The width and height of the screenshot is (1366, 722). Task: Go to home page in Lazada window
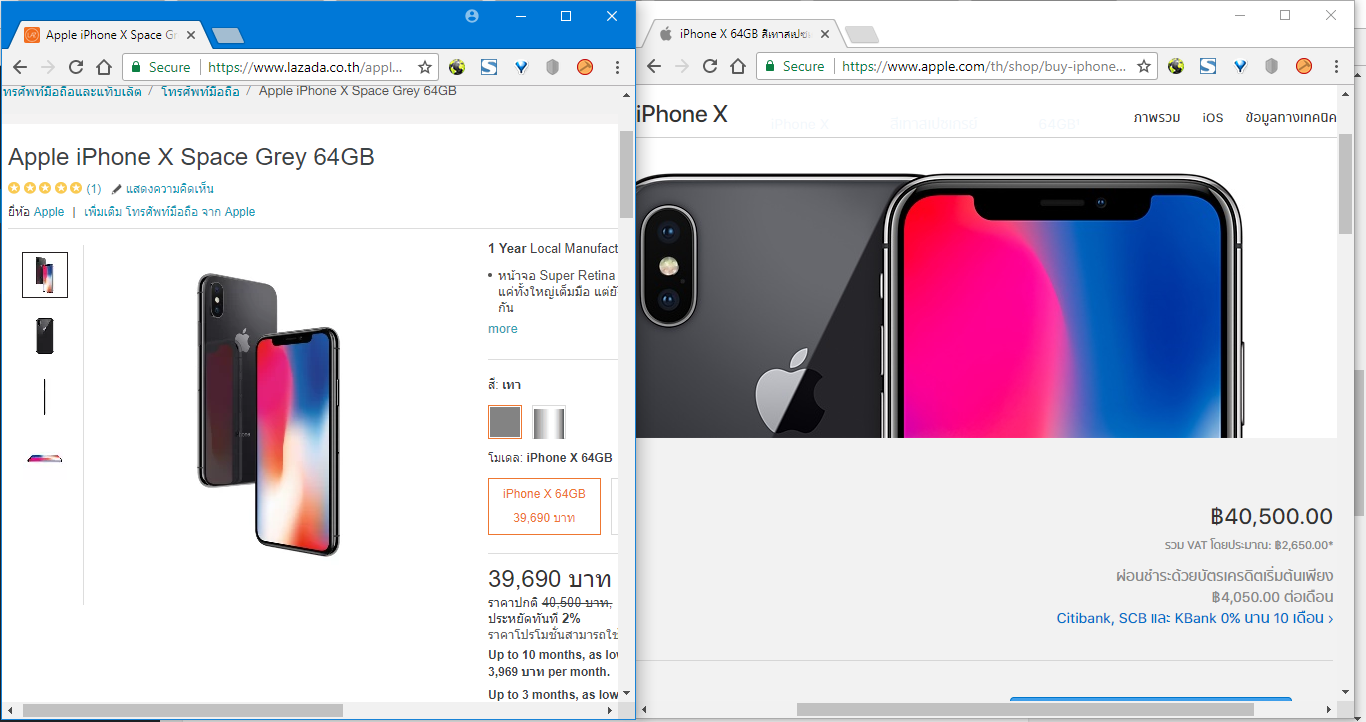click(104, 67)
